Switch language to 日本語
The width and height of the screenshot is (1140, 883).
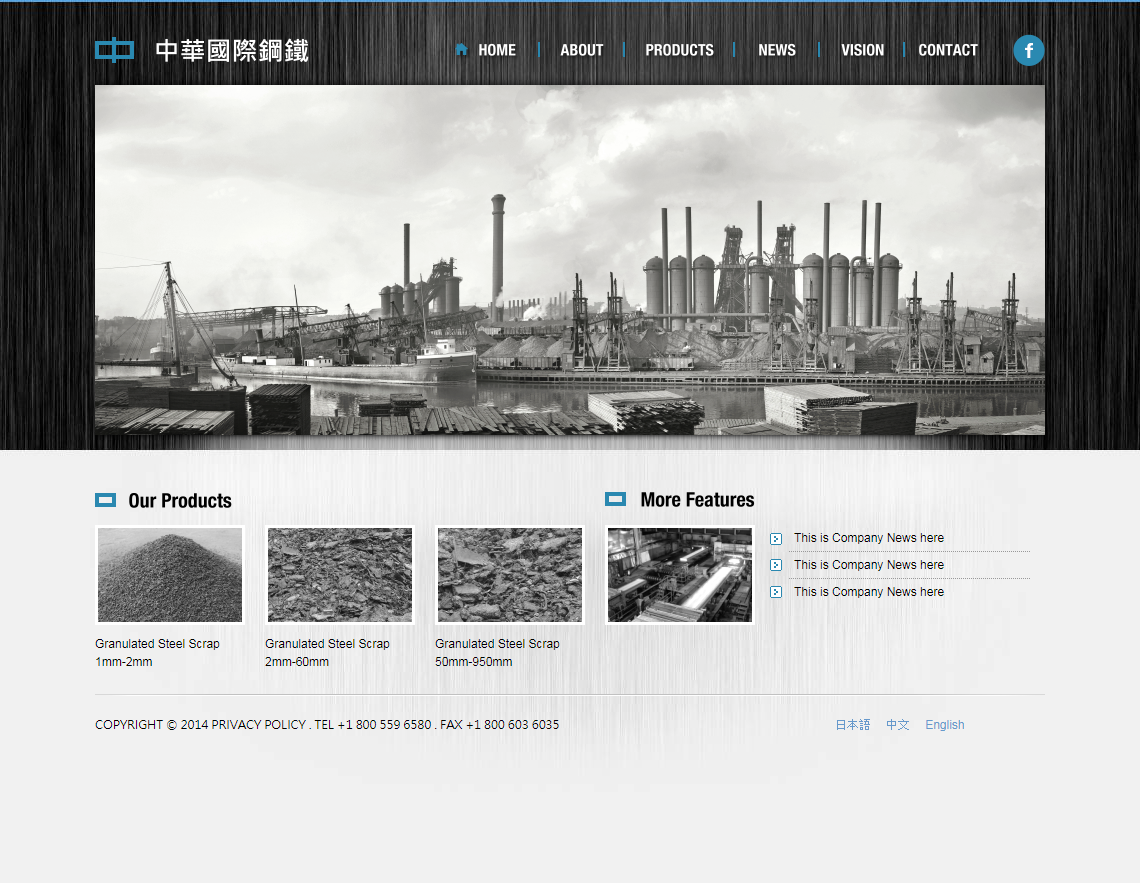click(x=852, y=725)
